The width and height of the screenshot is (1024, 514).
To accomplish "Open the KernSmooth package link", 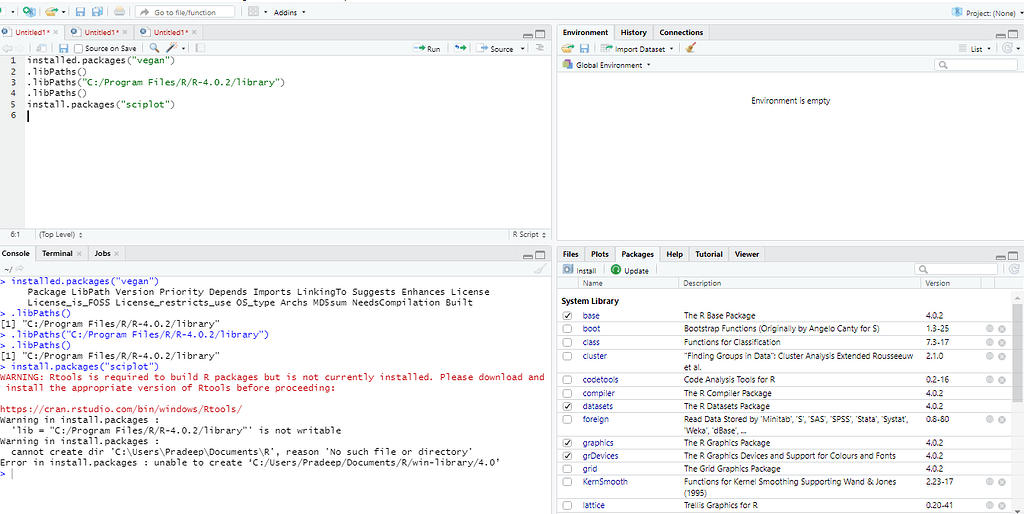I will [x=605, y=481].
